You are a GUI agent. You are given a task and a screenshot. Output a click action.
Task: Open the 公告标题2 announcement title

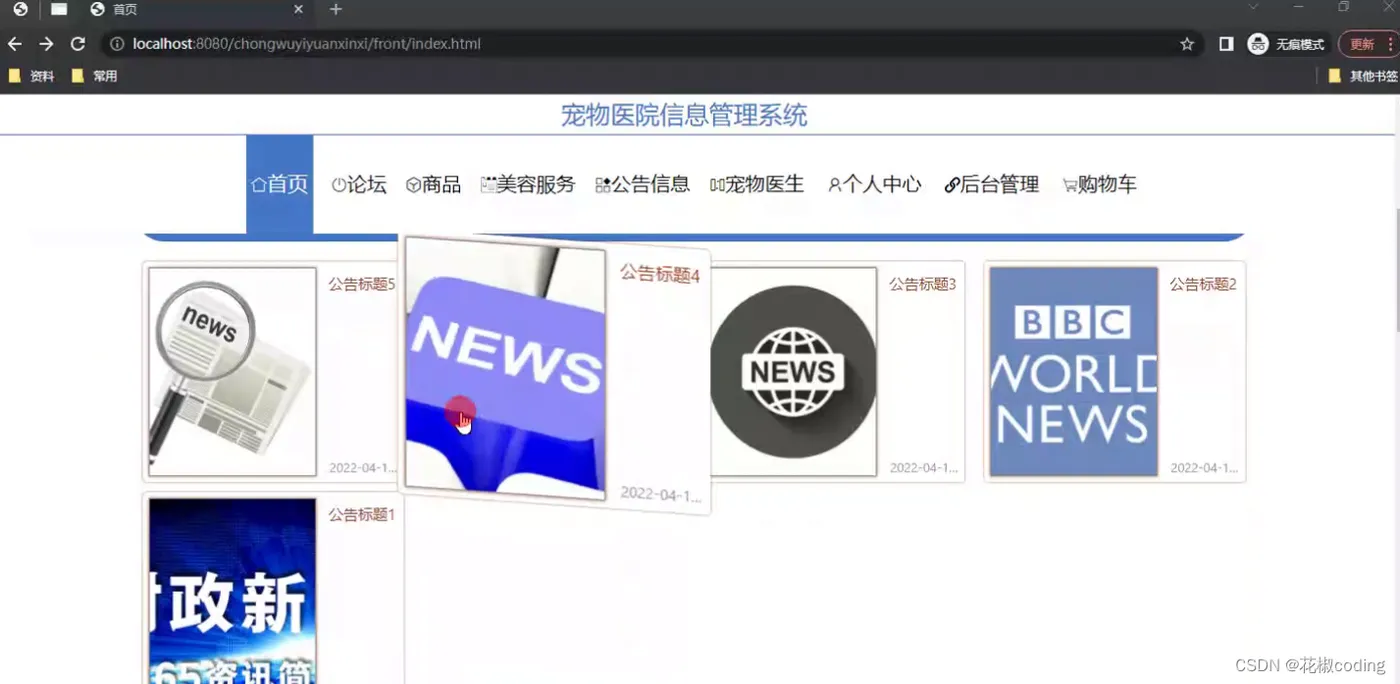pos(1203,284)
